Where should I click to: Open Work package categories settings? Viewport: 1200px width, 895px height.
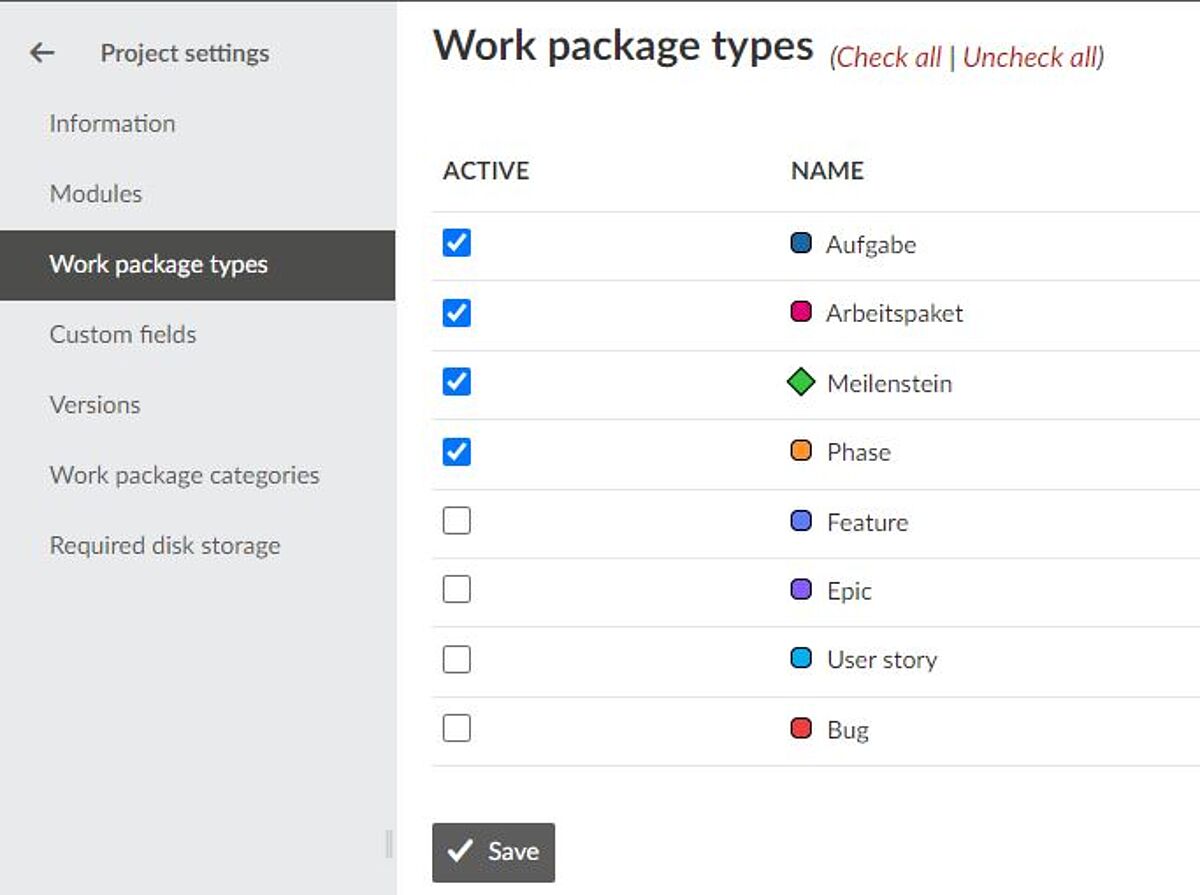[185, 475]
